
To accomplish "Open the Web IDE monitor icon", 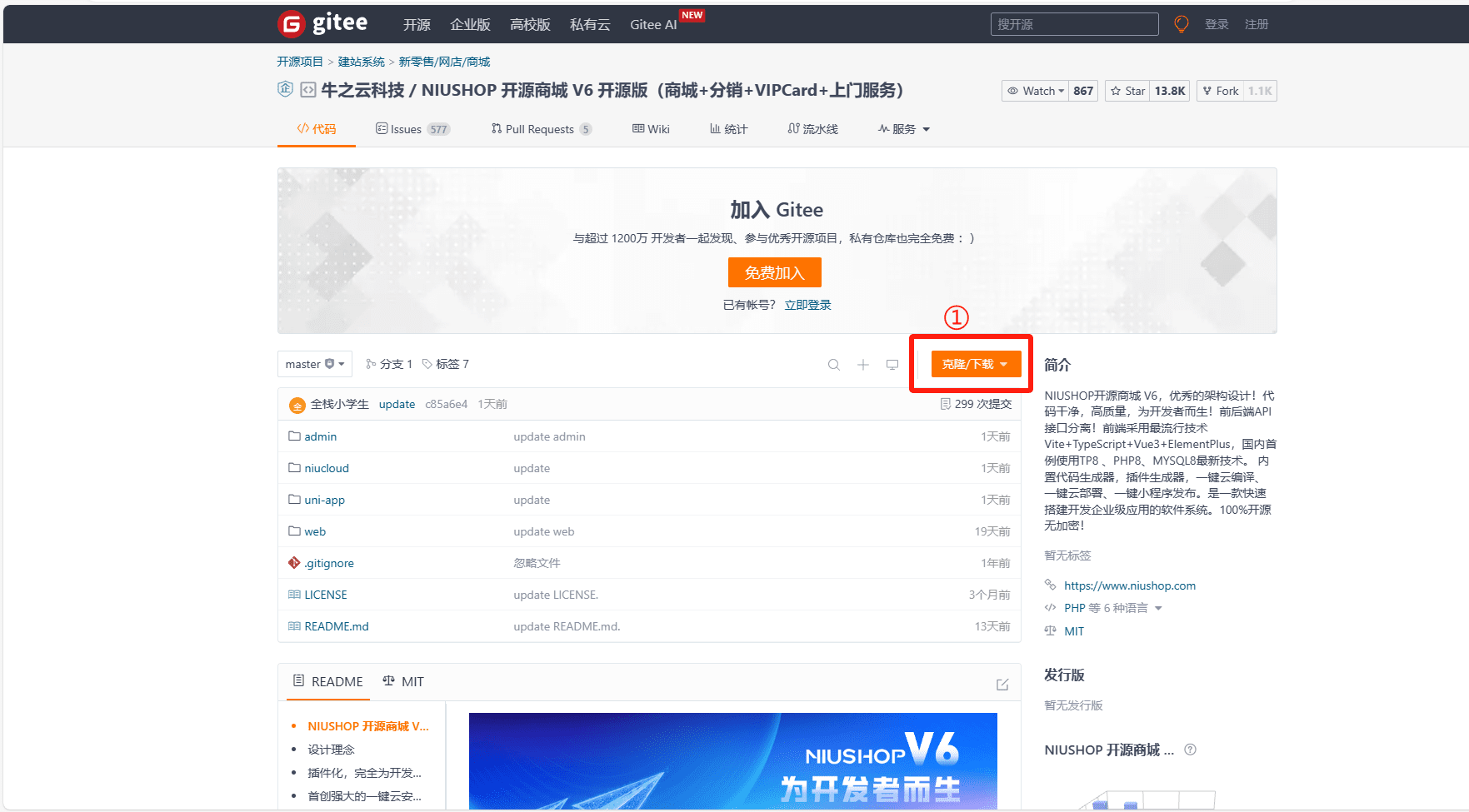I will tap(892, 365).
